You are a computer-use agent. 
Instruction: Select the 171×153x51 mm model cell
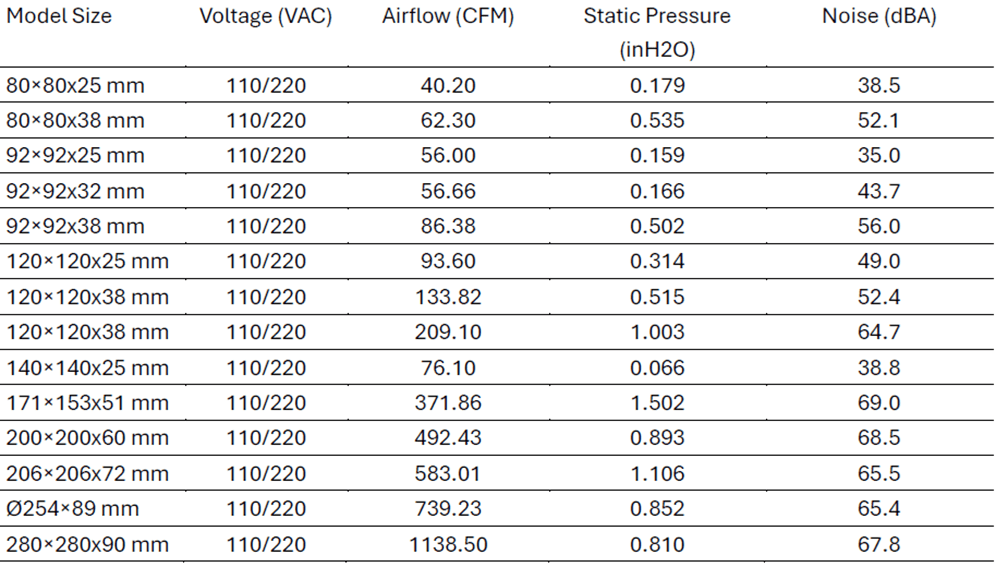85,403
